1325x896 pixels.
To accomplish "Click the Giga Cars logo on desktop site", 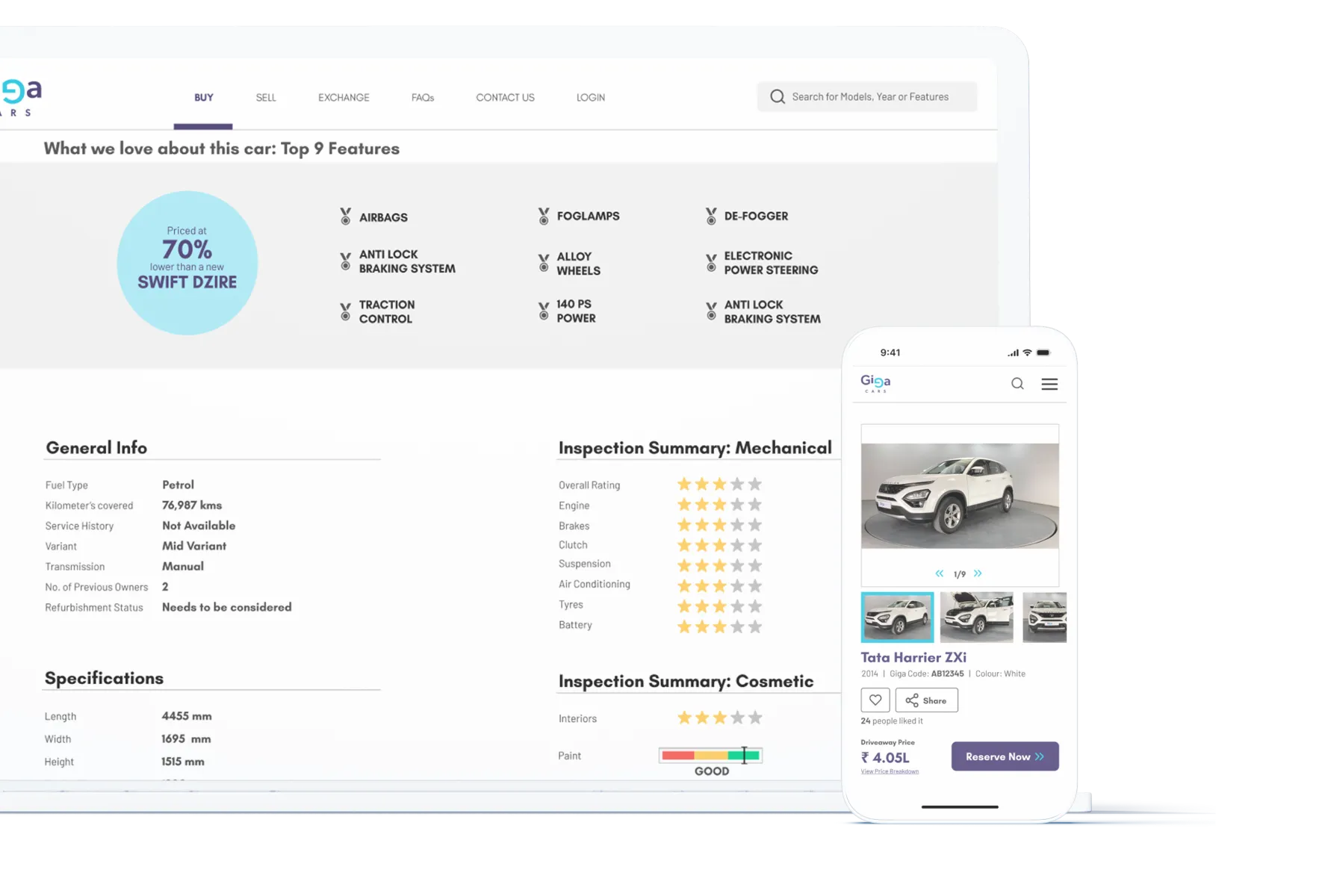I will [22, 97].
